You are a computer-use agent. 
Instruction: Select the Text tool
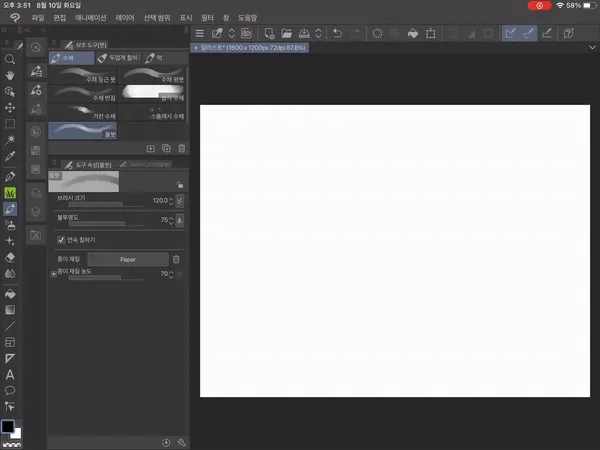click(10, 374)
